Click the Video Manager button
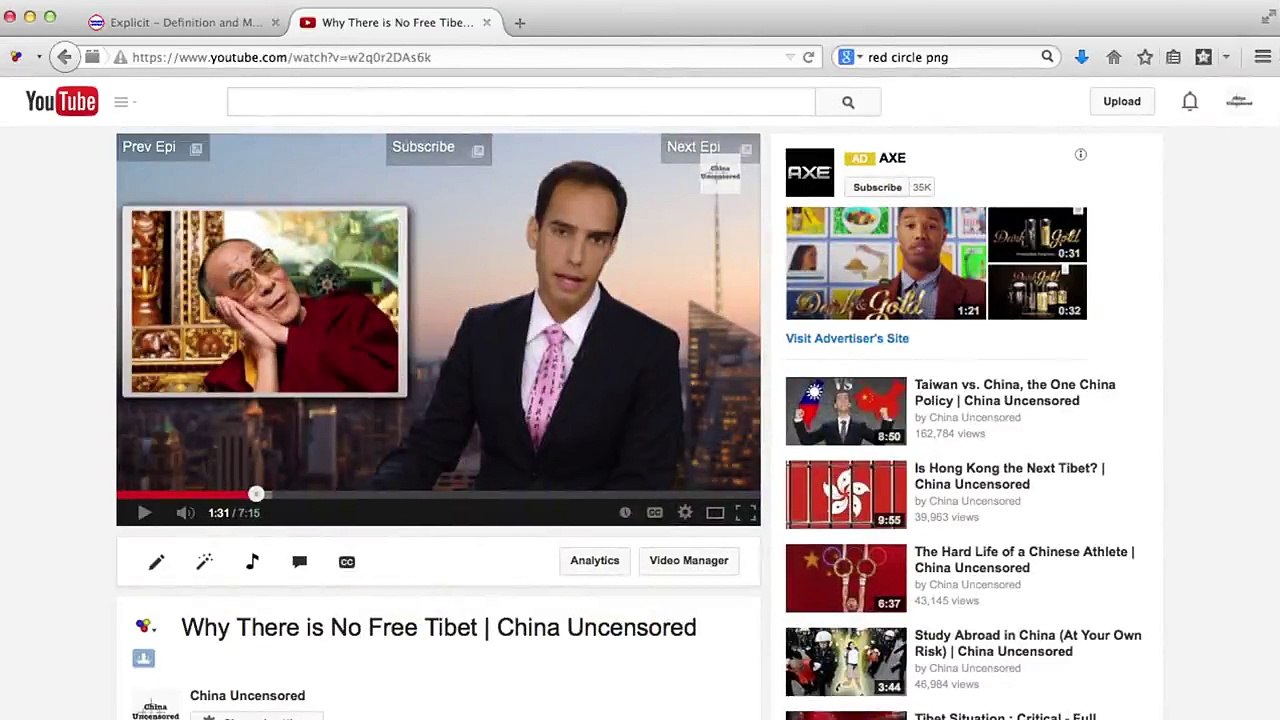1280x720 pixels. [x=689, y=561]
